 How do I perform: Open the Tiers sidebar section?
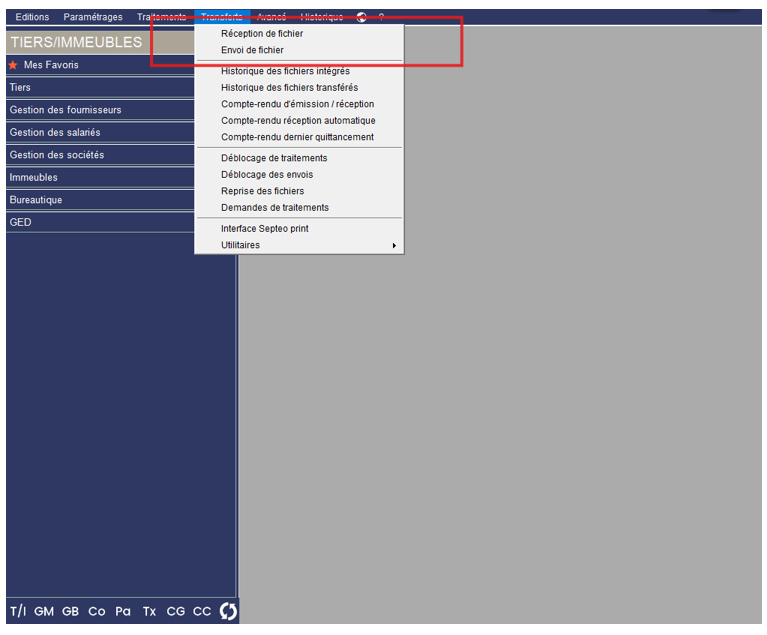20,88
